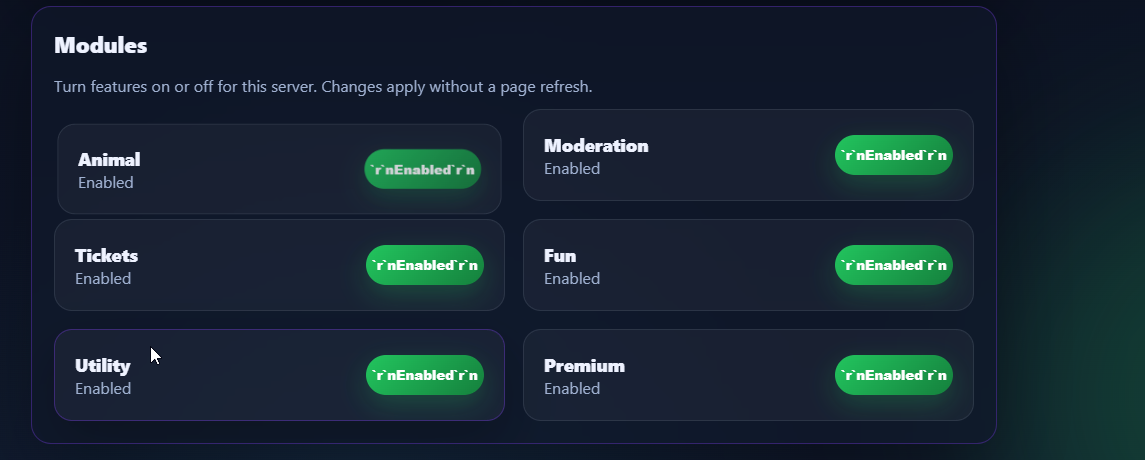Click the Enabled status under Moderation
The height and width of the screenshot is (460, 1145).
click(572, 169)
